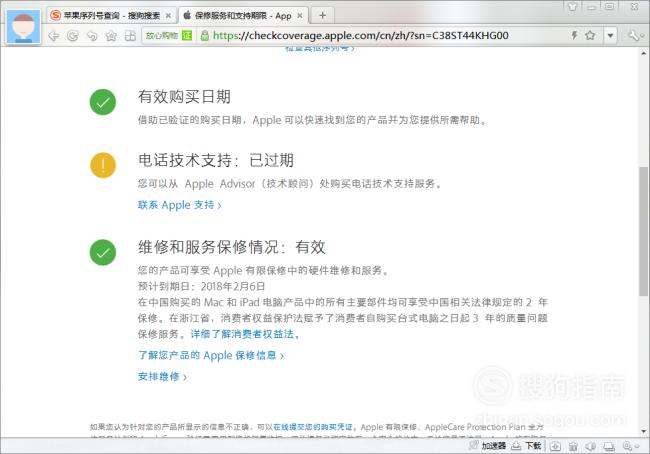
Task: Click green checkmark beside 维修和服务保修情况
Action: point(103,252)
